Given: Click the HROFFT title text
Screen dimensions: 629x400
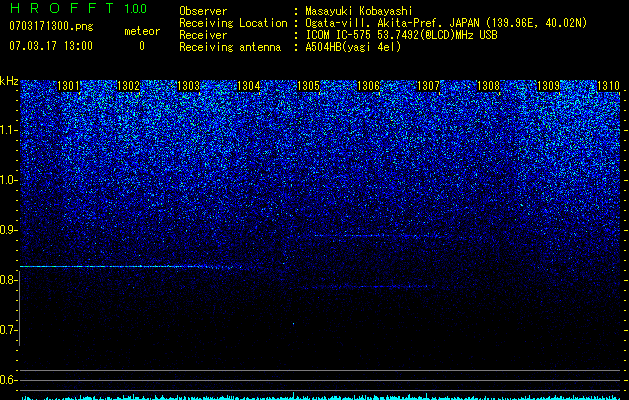Looking at the screenshot, I should click(x=62, y=8).
